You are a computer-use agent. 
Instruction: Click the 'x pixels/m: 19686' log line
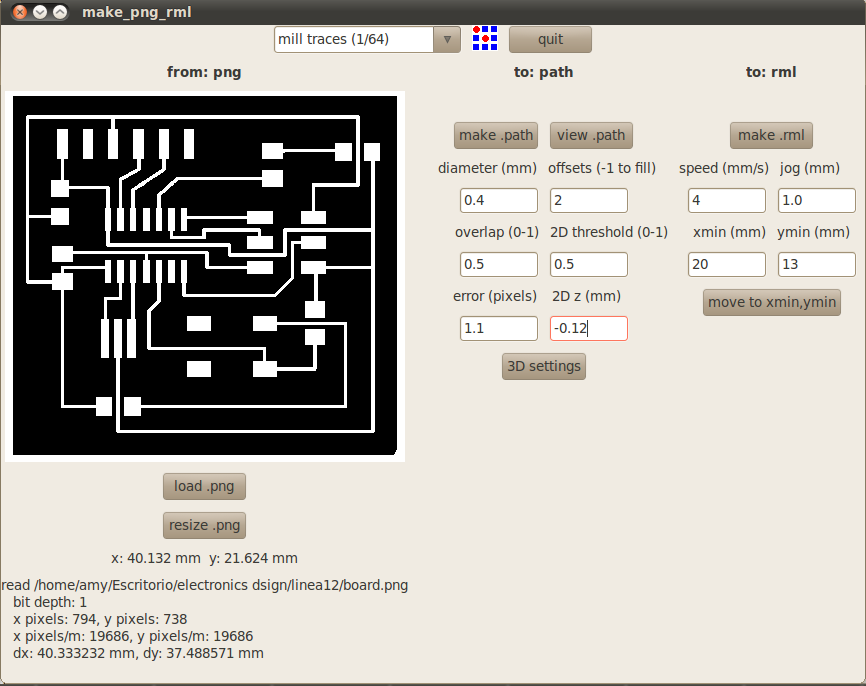pyautogui.click(x=133, y=636)
